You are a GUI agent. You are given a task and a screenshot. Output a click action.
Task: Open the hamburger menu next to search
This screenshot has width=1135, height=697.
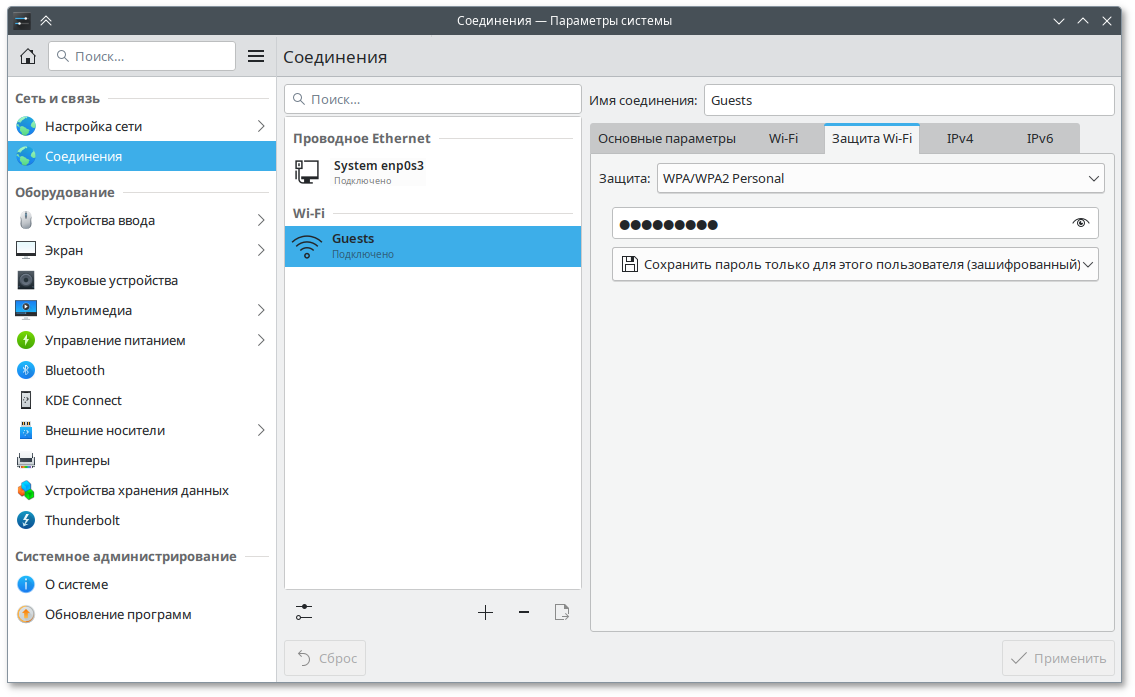coord(256,56)
